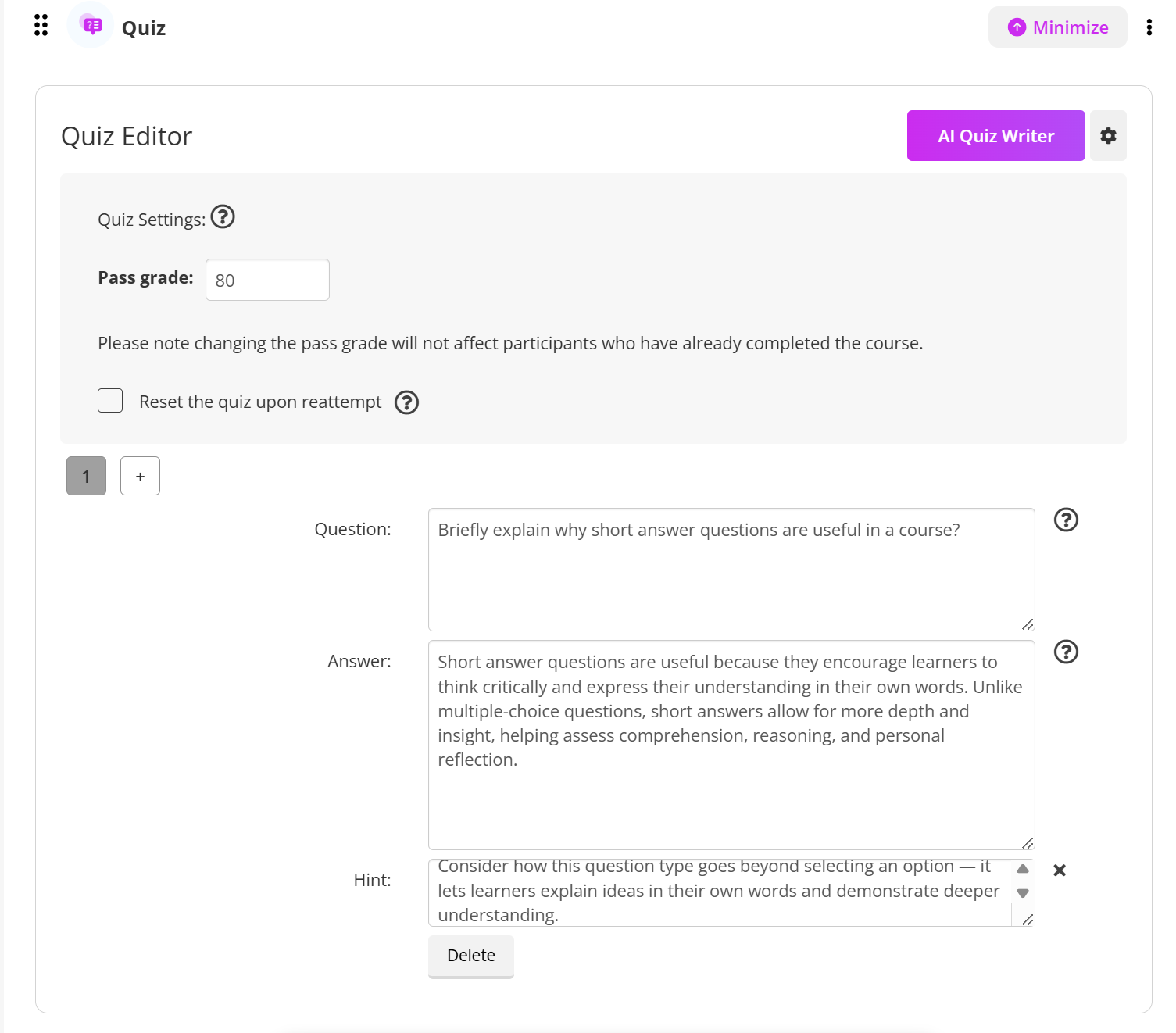Remove the hint with the X icon
The image size is (1176, 1033).
coord(1060,870)
